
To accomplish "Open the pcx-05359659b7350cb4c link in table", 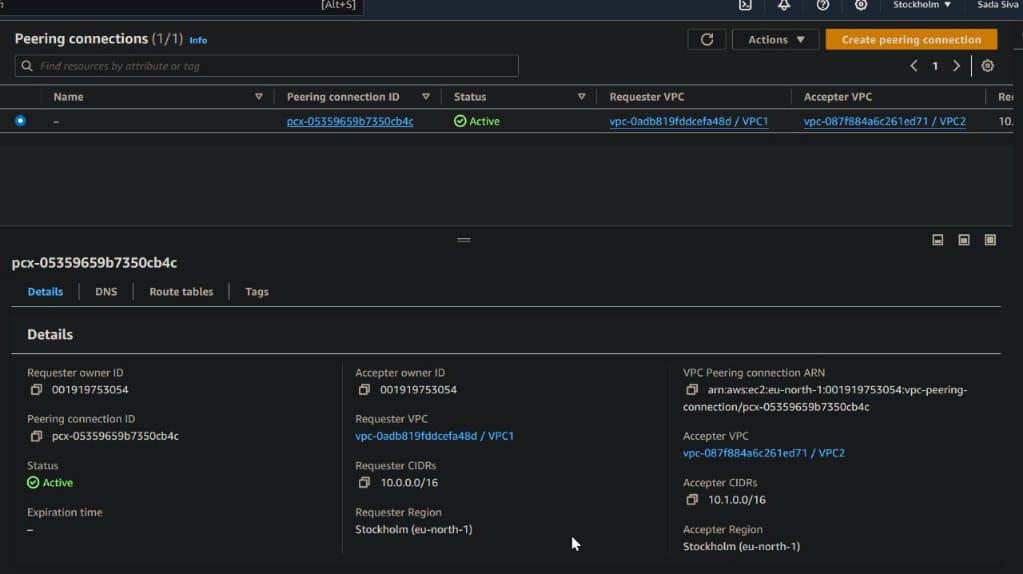I will (x=349, y=122).
